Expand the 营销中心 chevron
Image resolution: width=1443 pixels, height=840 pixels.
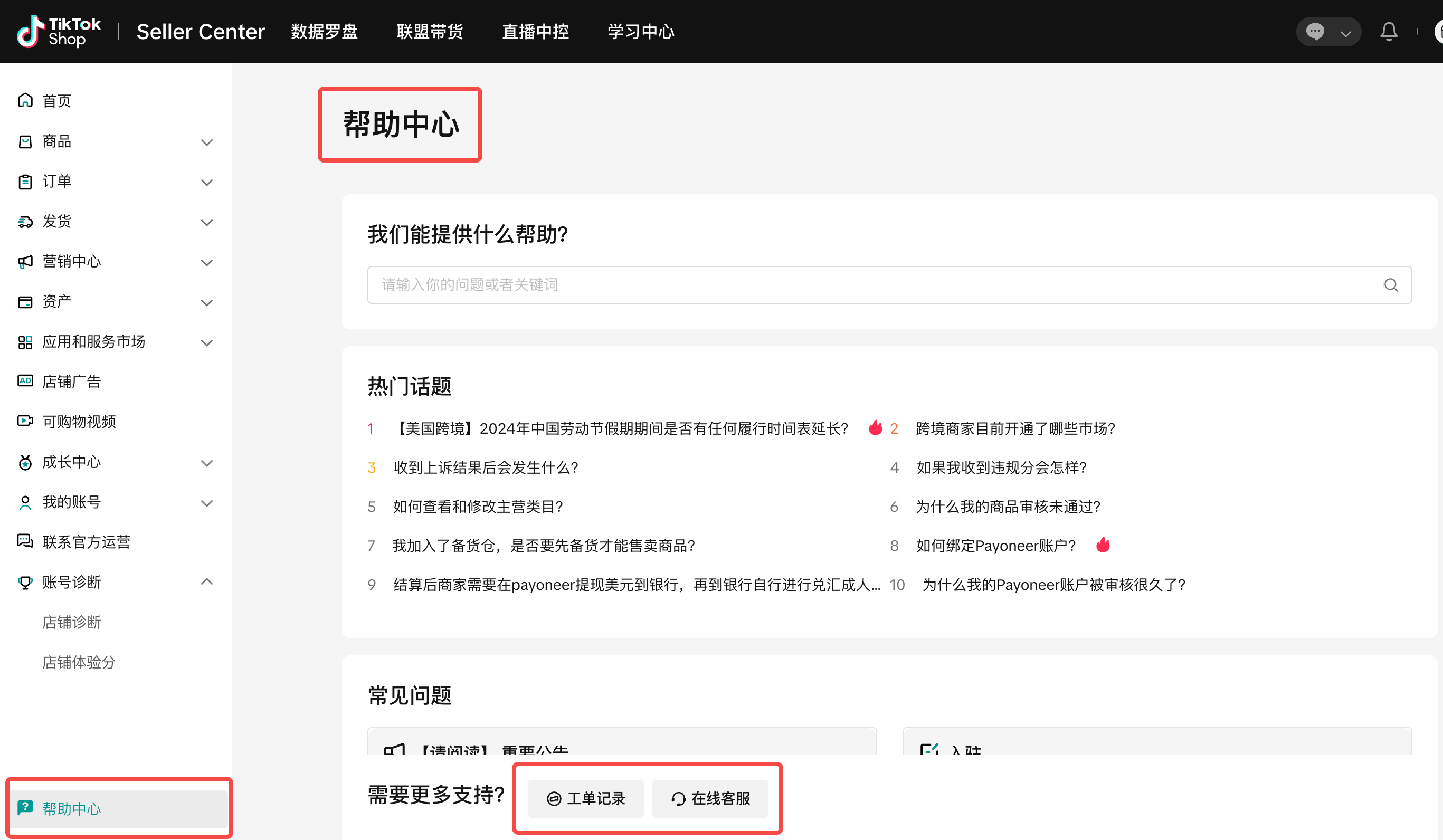click(207, 262)
